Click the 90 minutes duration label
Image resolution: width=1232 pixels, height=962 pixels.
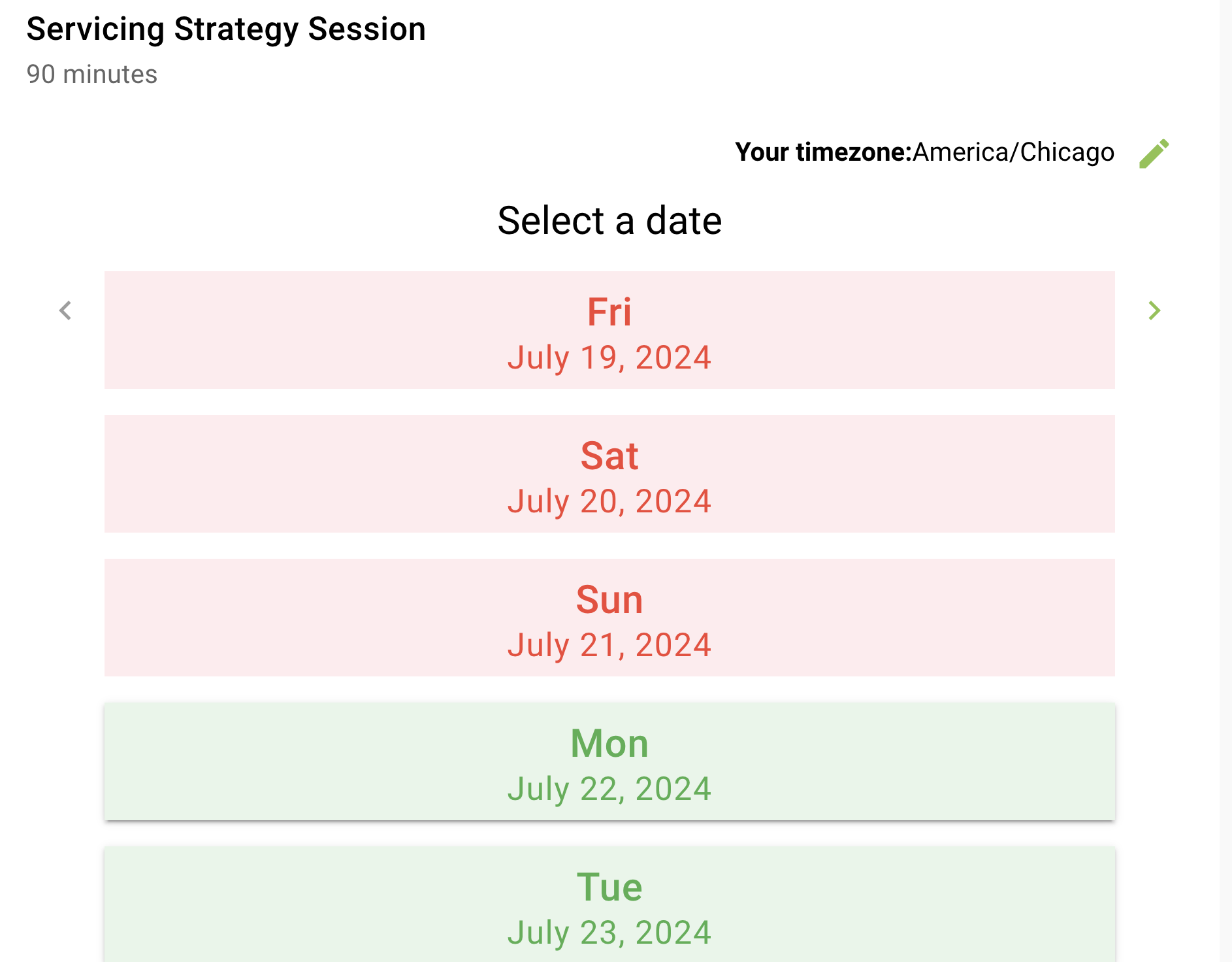coord(91,75)
